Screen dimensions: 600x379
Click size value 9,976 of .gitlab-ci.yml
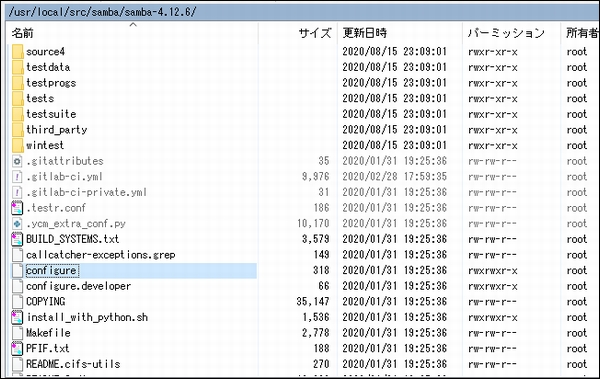point(315,177)
